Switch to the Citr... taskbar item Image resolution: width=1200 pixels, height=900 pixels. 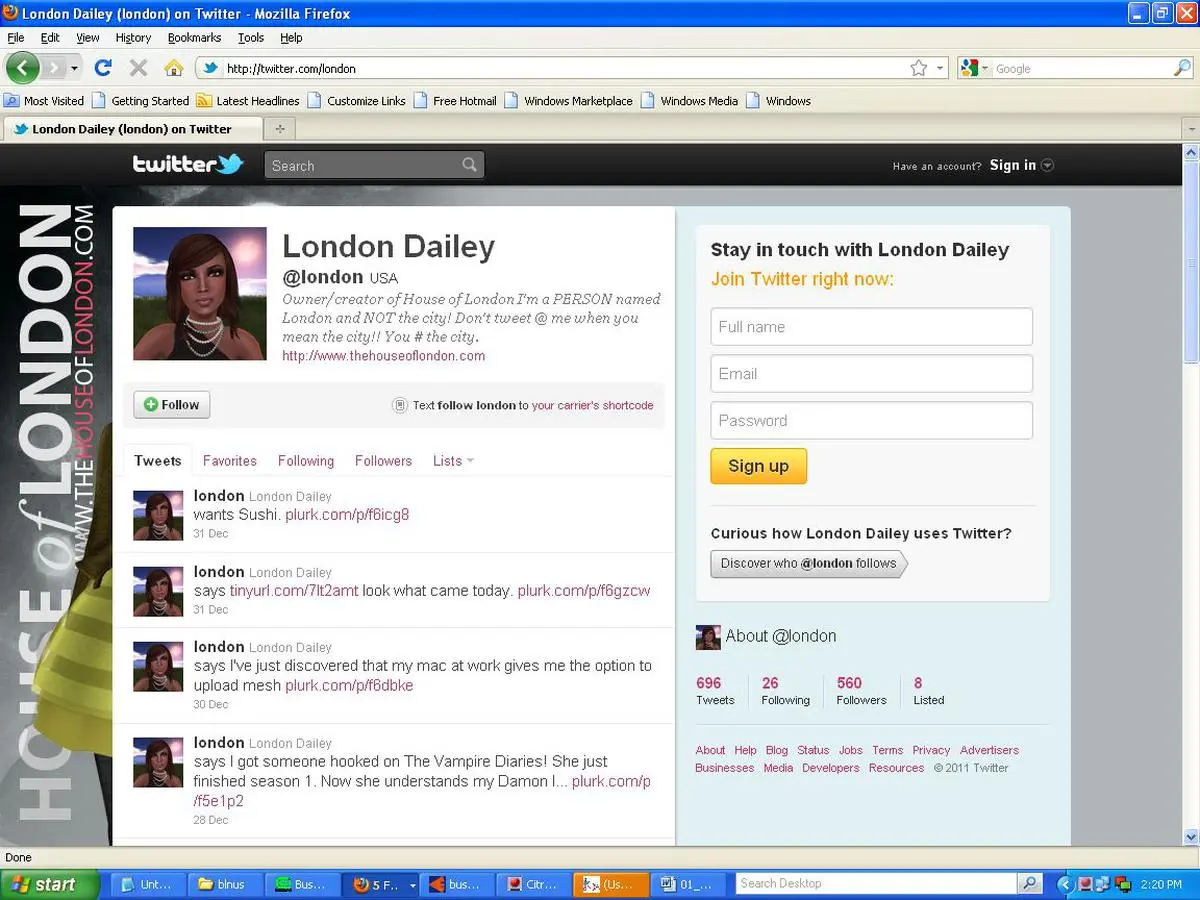(533, 884)
